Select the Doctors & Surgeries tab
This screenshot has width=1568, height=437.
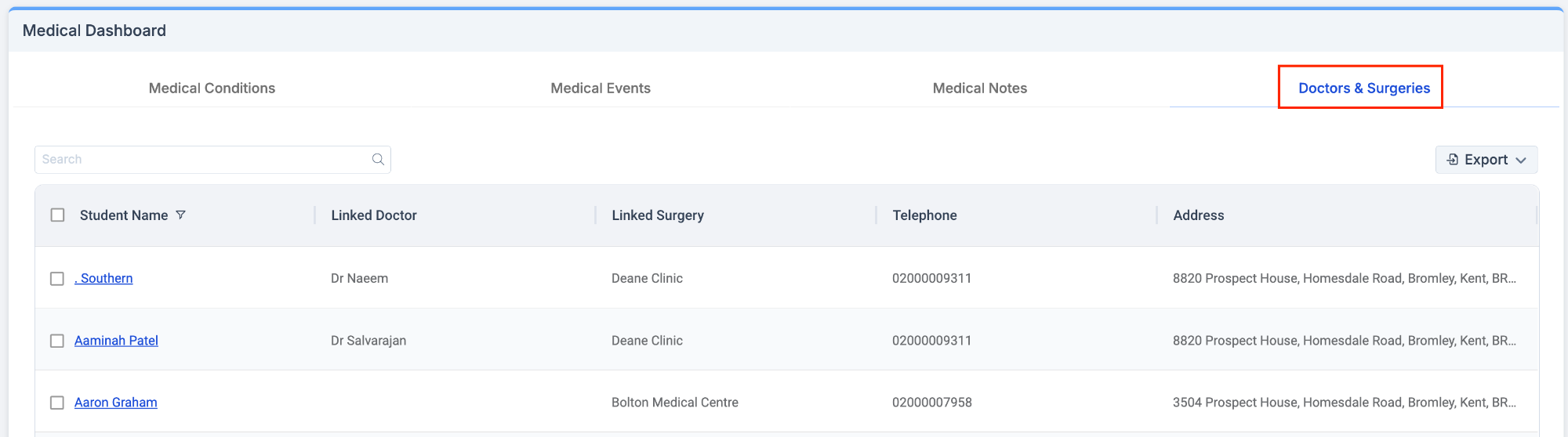pyautogui.click(x=1363, y=88)
